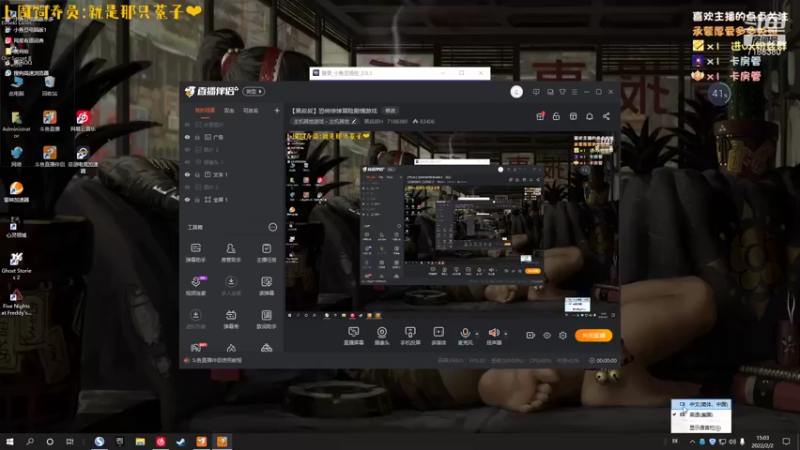This screenshot has width=800, height=450.
Task: Click the gift box icon with red badge
Action: 540,116
